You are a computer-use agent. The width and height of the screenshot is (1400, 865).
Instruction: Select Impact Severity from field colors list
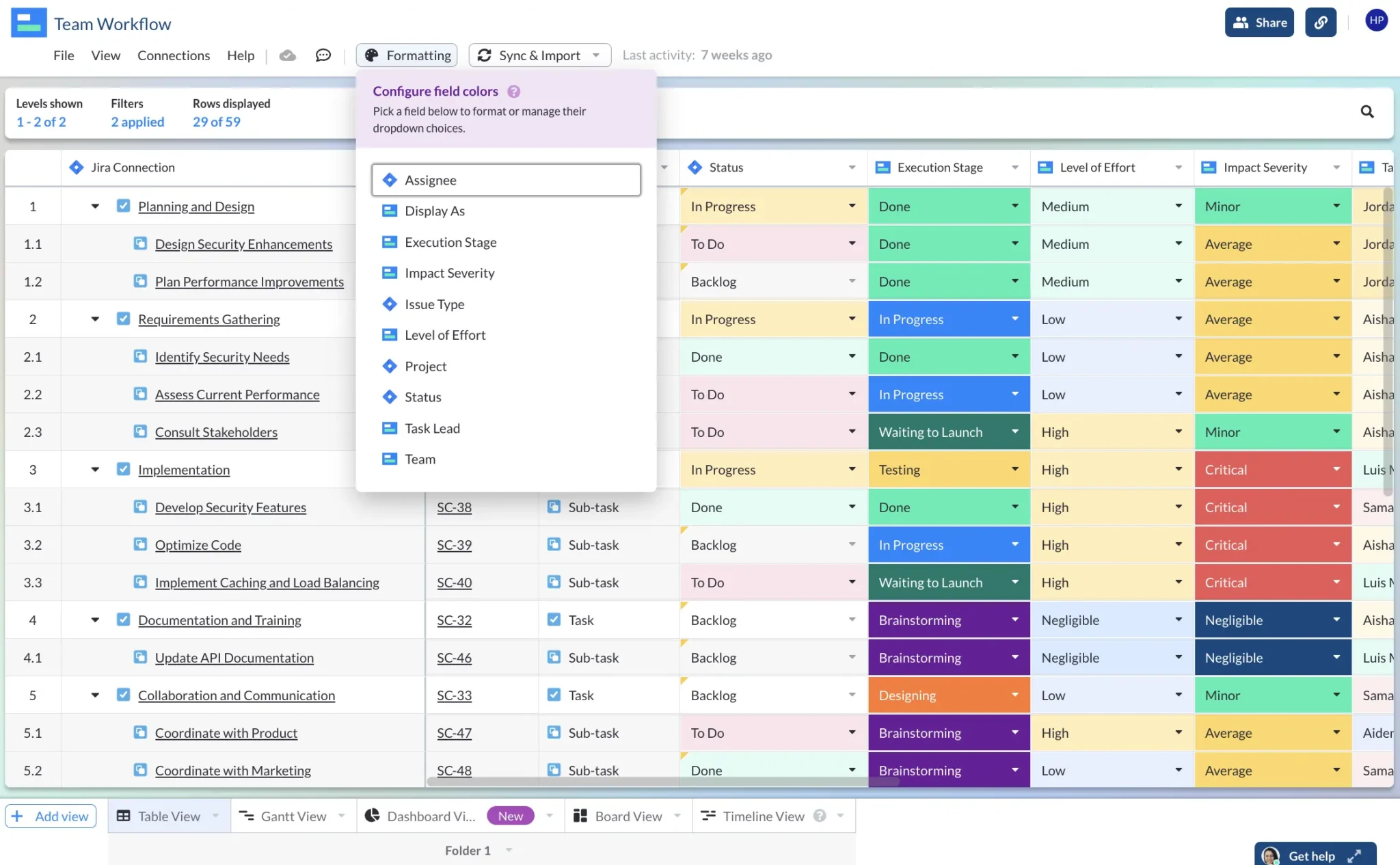click(449, 272)
